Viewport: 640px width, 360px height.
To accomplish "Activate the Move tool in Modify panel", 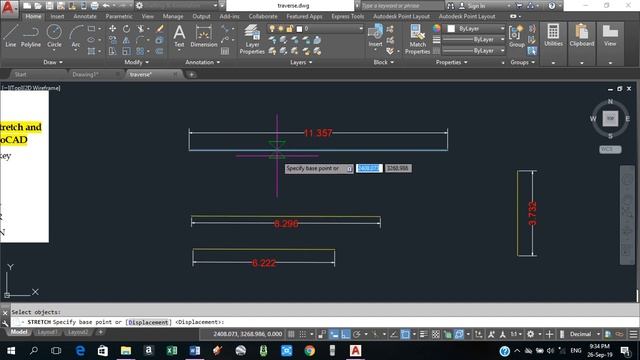I will [112, 29].
